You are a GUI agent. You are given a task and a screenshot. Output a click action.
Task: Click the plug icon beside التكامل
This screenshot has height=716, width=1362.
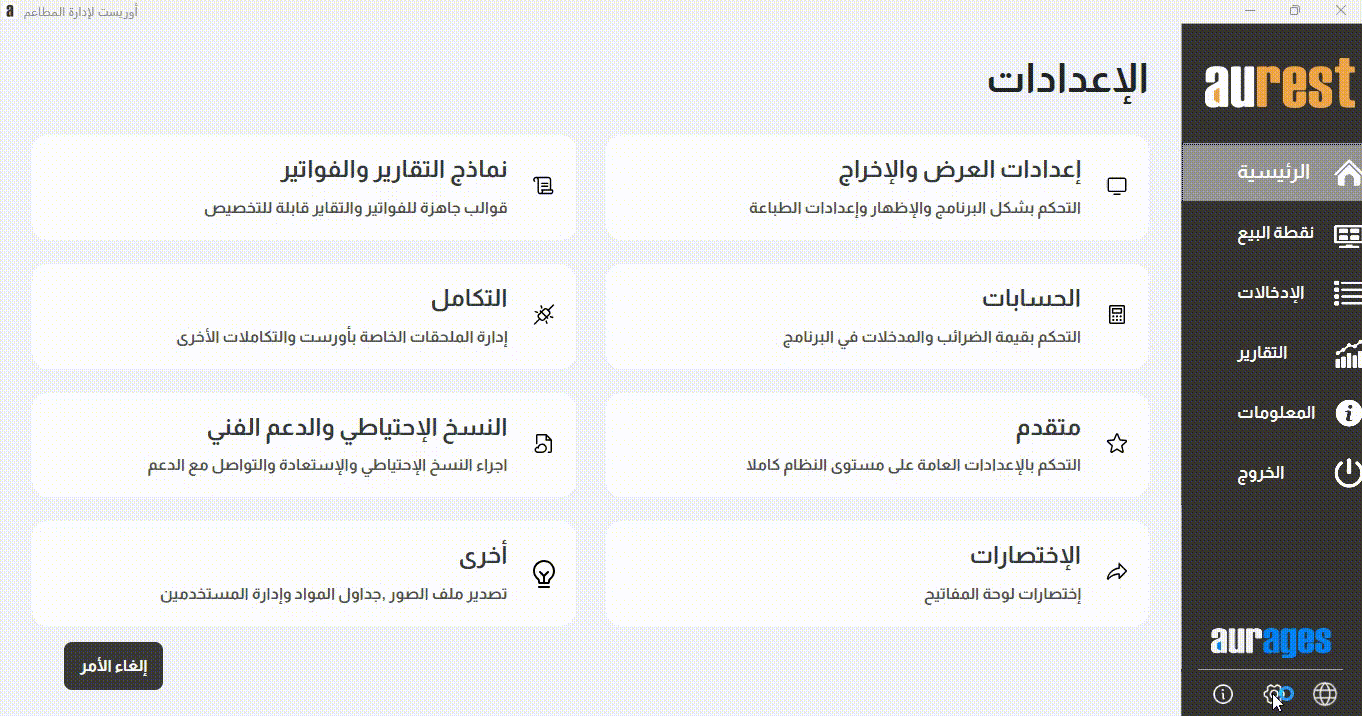coord(544,315)
